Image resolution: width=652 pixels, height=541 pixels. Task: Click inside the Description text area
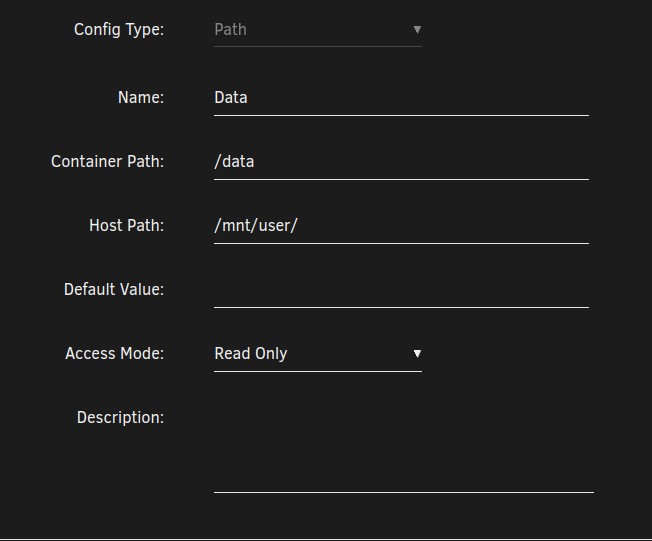[404, 447]
